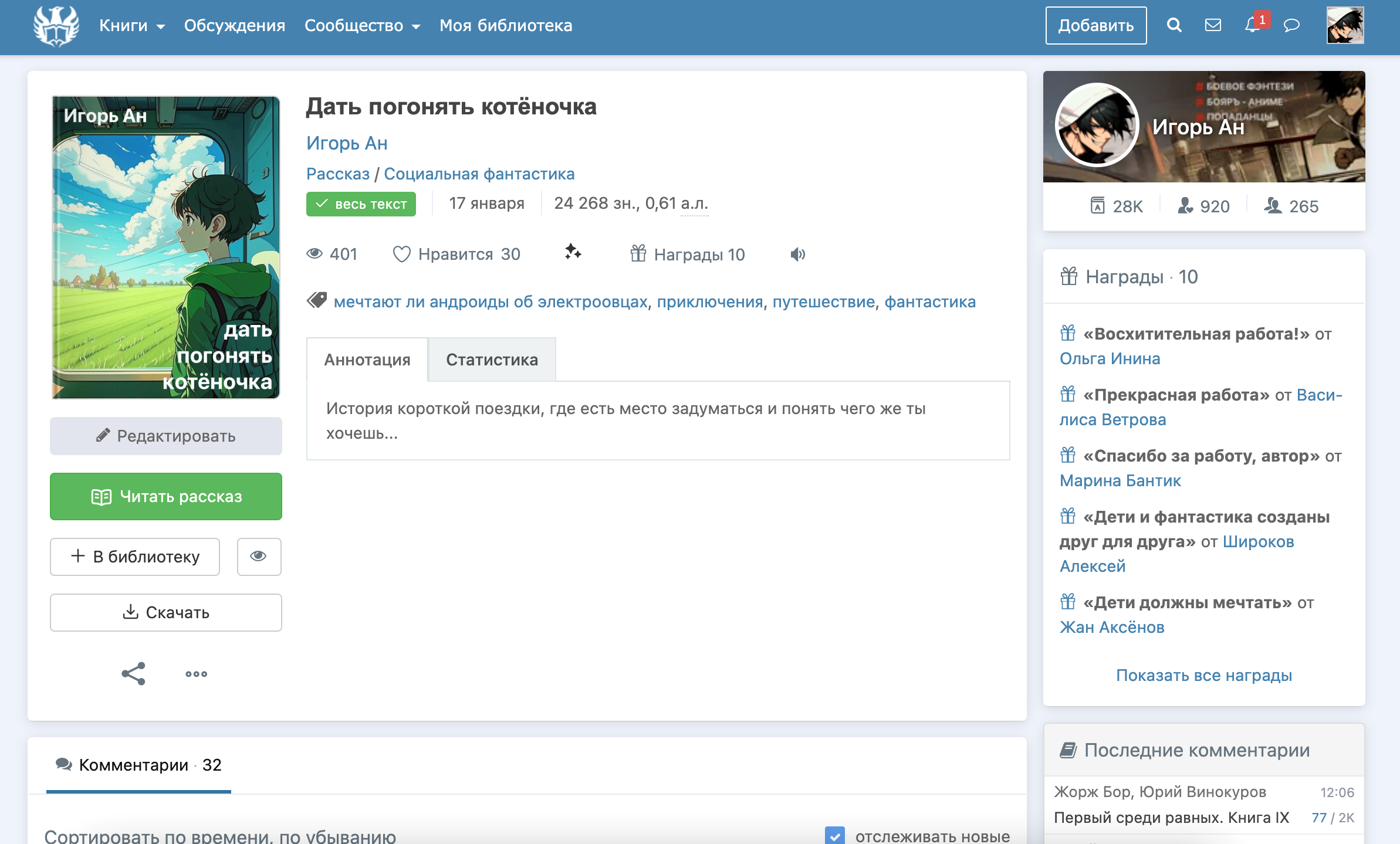Viewport: 1400px width, 844px height.
Task: Switch to the Статистика tab
Action: (x=492, y=360)
